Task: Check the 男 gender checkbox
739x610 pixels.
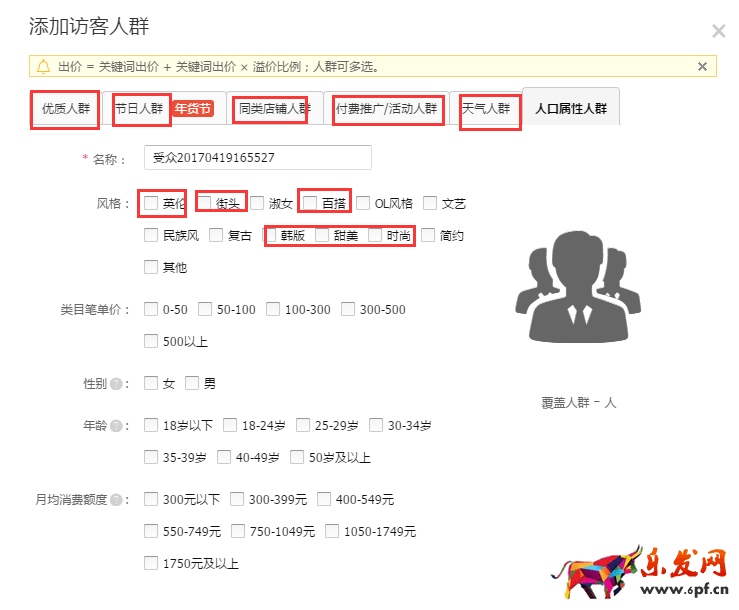Action: (x=192, y=383)
